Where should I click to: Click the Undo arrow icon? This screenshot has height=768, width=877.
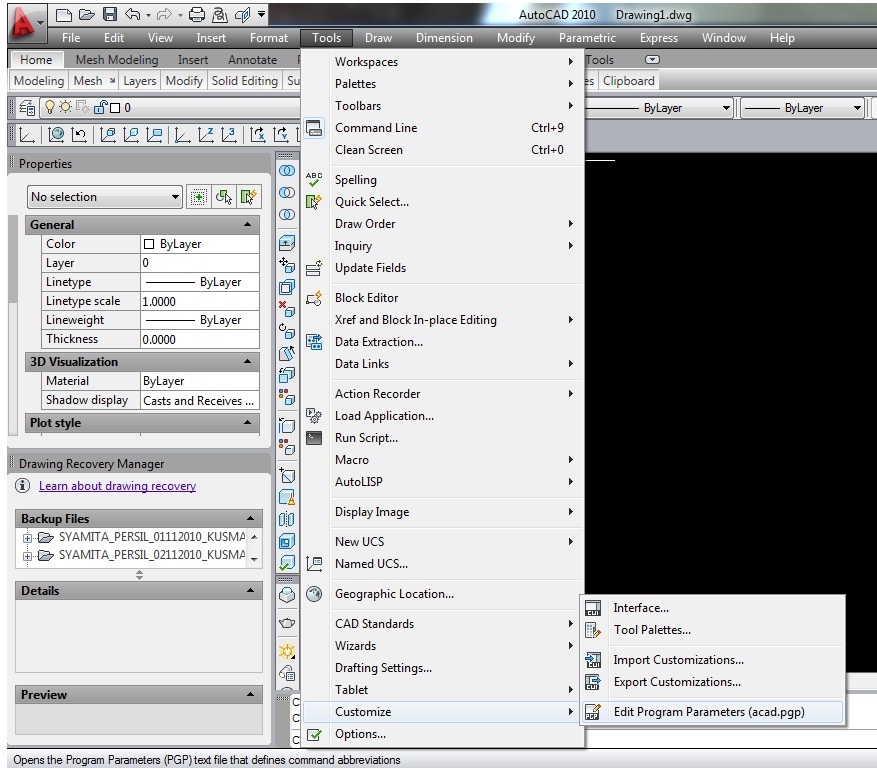pos(133,15)
